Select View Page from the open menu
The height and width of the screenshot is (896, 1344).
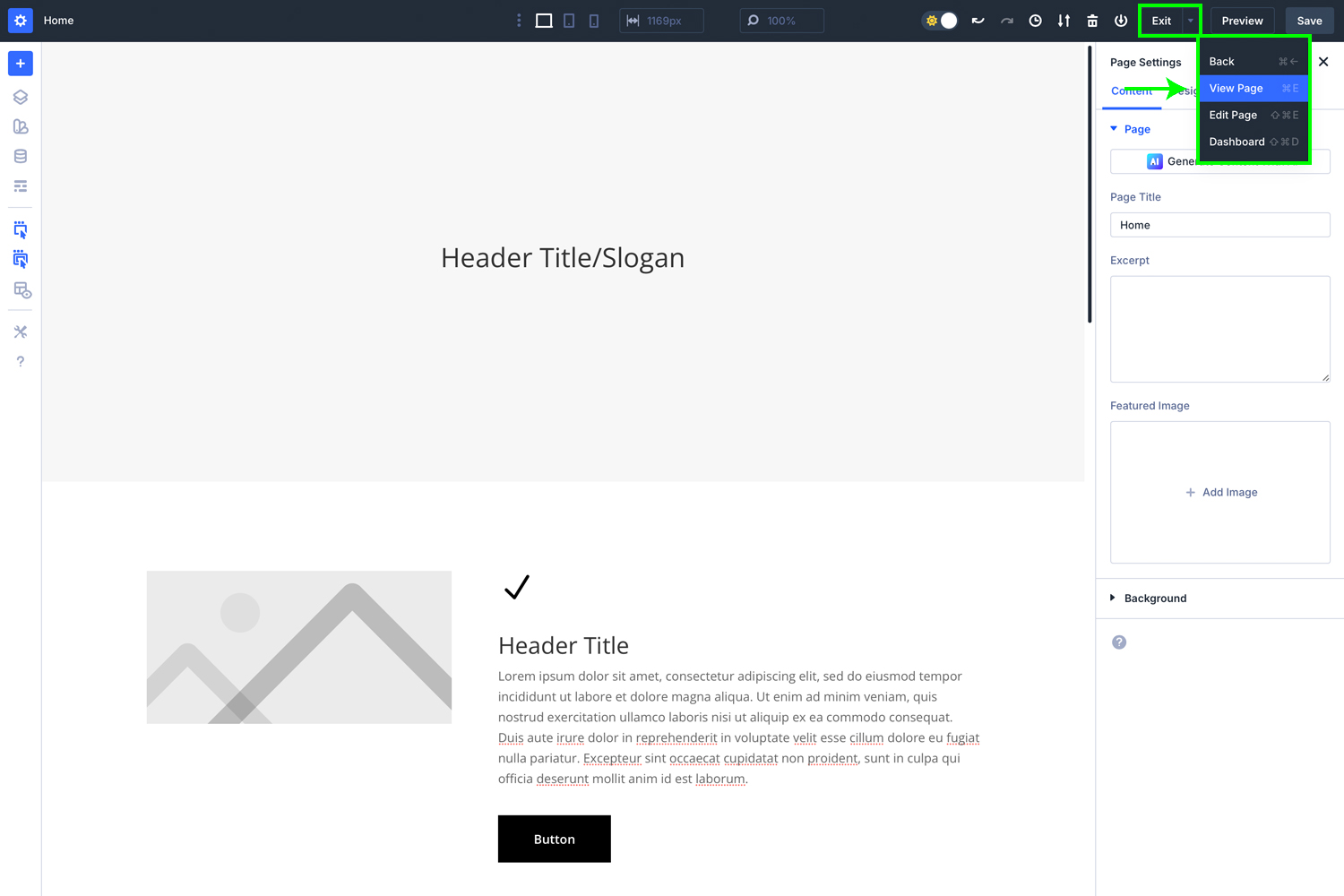pos(1236,88)
